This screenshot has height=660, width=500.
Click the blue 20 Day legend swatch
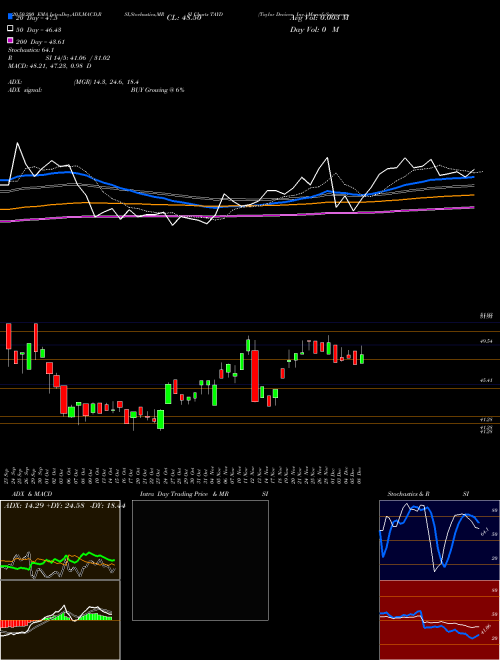[x=10, y=17]
